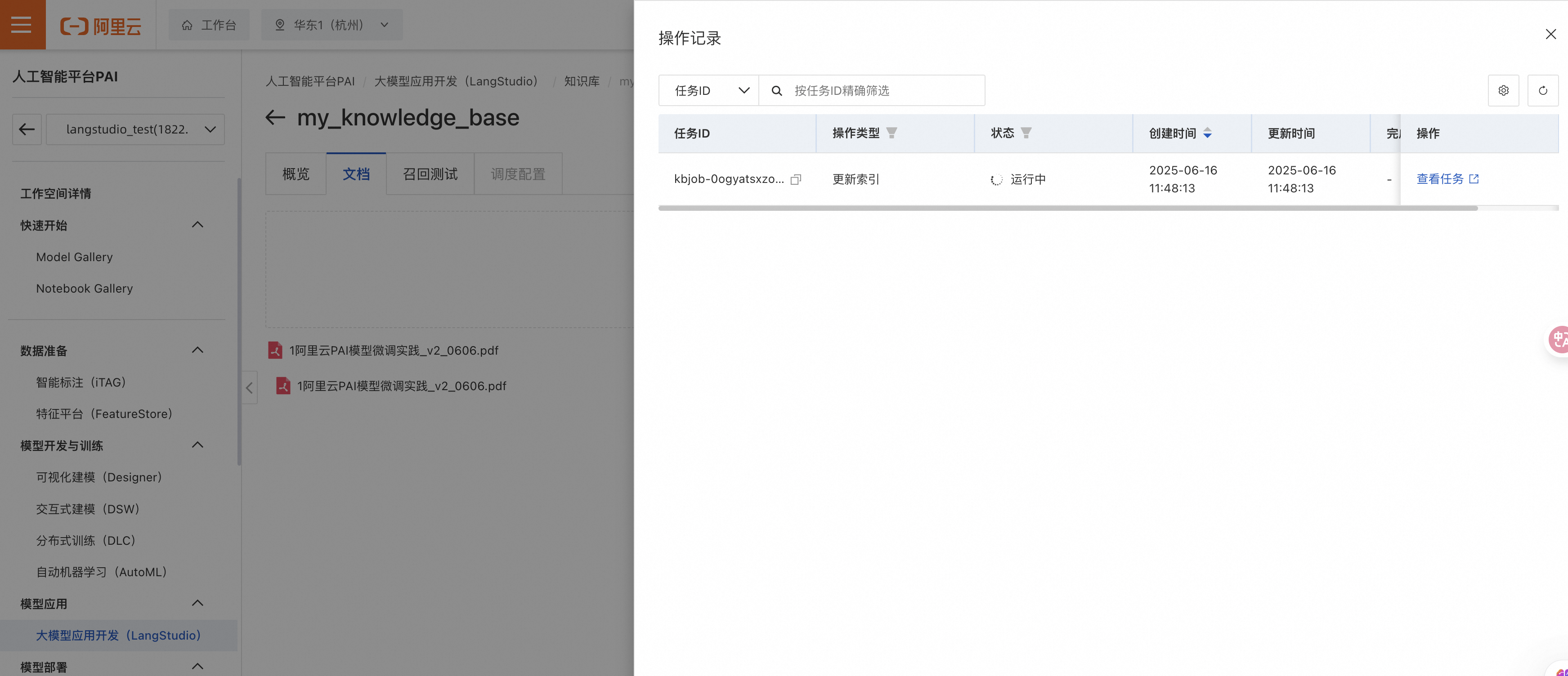Screen dimensions: 1568x676
Task: Sort by creation time column
Action: click(1208, 133)
